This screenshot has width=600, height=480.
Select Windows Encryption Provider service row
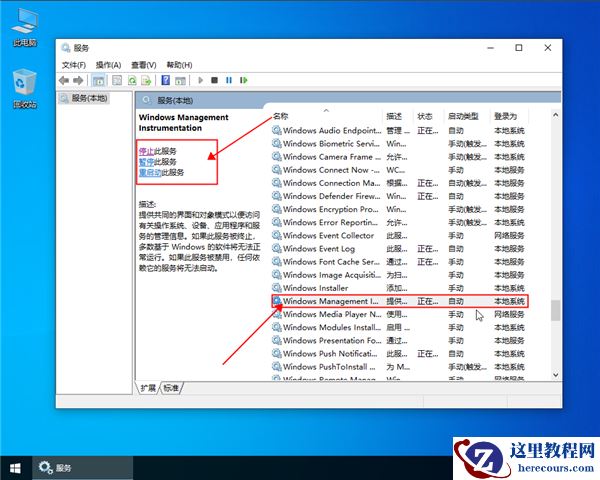(x=399, y=209)
